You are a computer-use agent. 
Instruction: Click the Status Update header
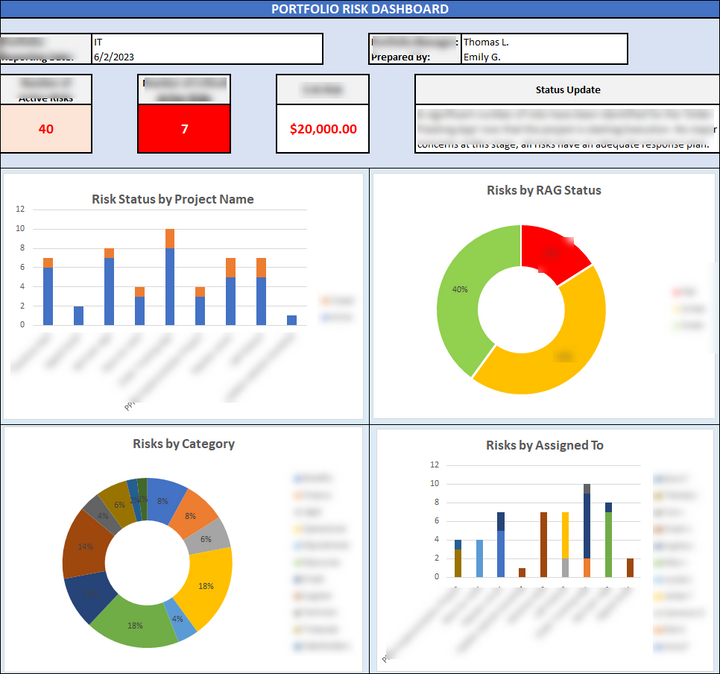(568, 89)
